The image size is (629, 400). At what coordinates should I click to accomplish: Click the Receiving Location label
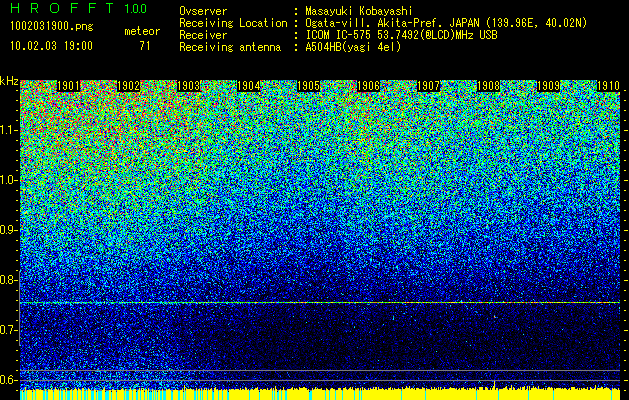pos(233,23)
